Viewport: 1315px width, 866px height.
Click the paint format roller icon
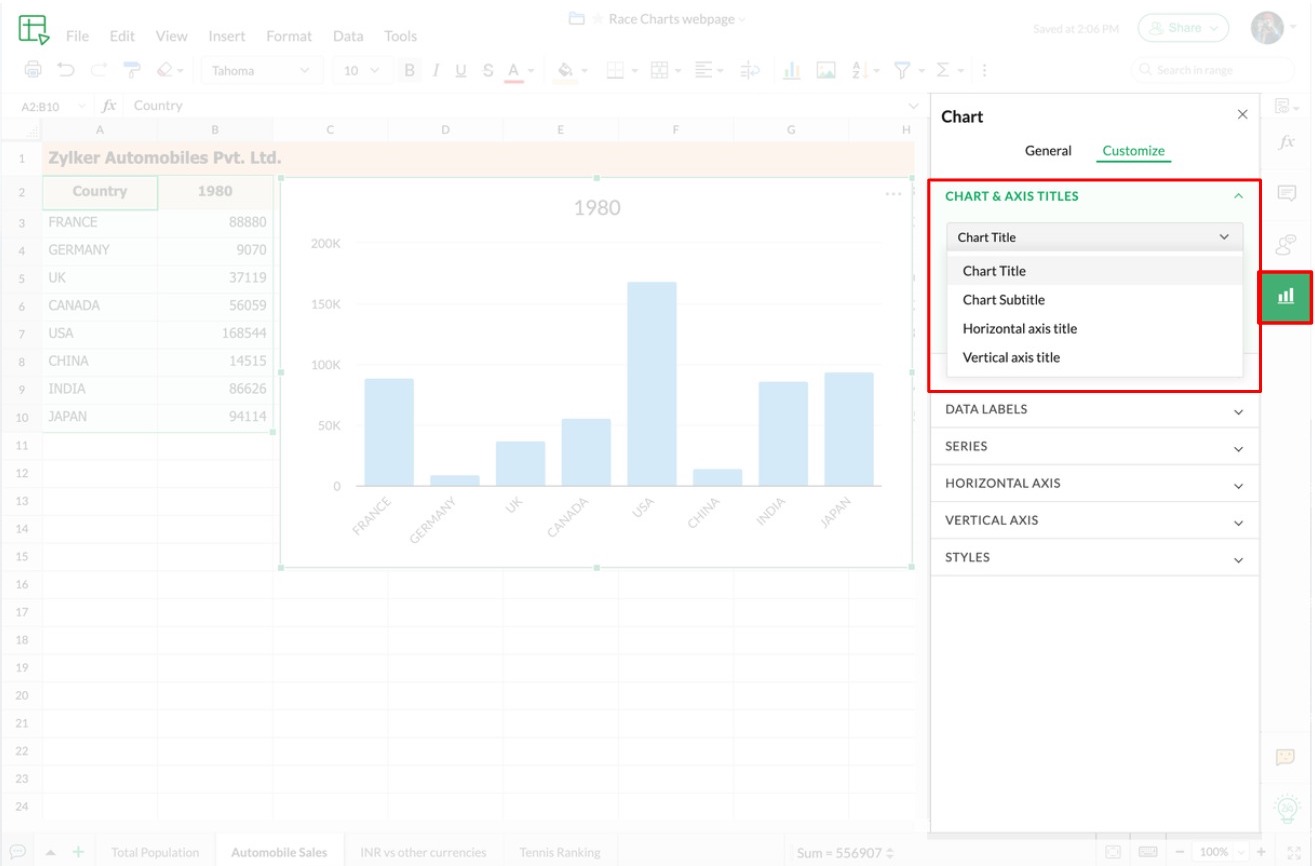point(131,70)
